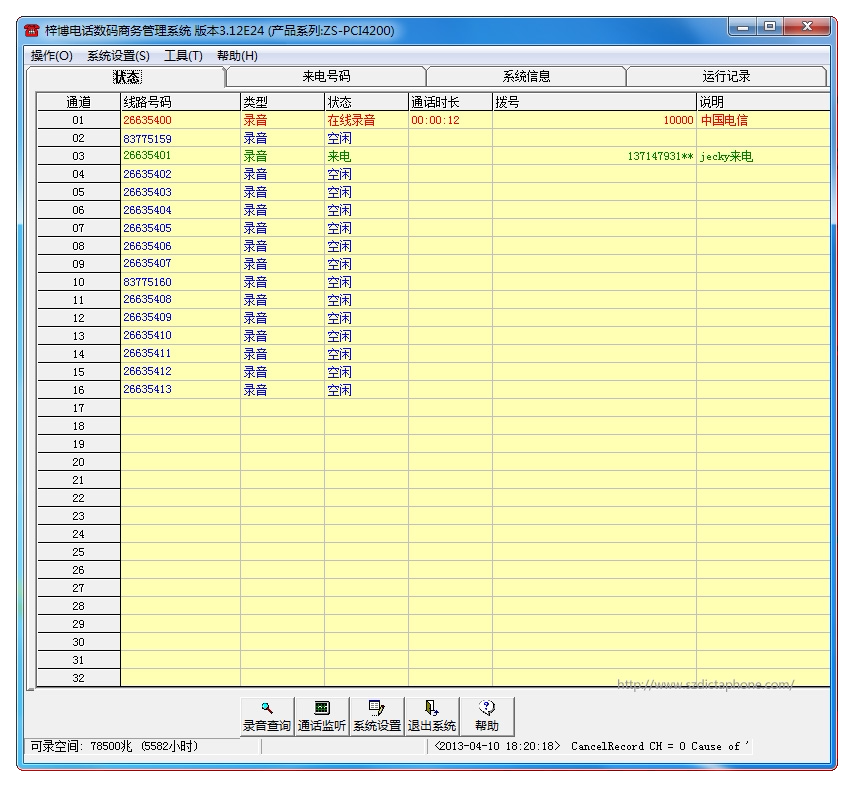
Task: Click the 帮助 help toolbar button
Action: coord(487,717)
